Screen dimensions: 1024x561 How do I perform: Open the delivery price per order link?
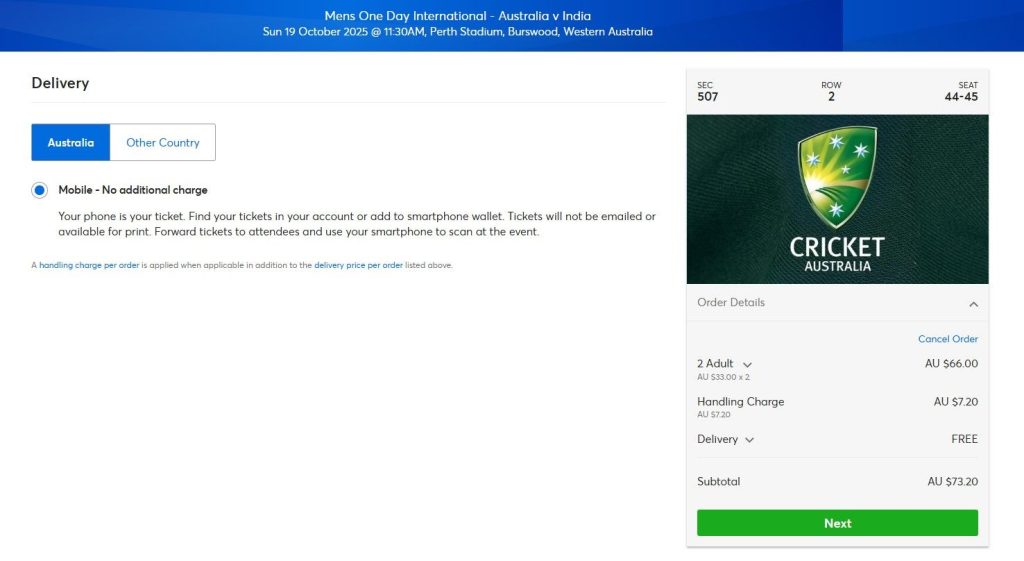coord(358,265)
